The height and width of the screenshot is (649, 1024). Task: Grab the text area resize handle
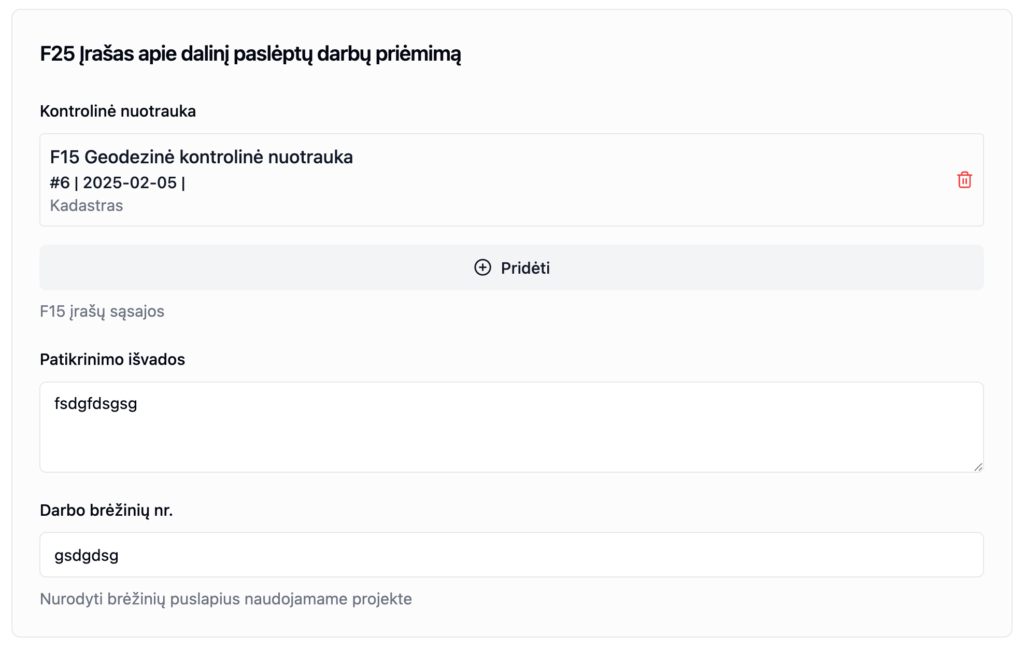click(978, 466)
